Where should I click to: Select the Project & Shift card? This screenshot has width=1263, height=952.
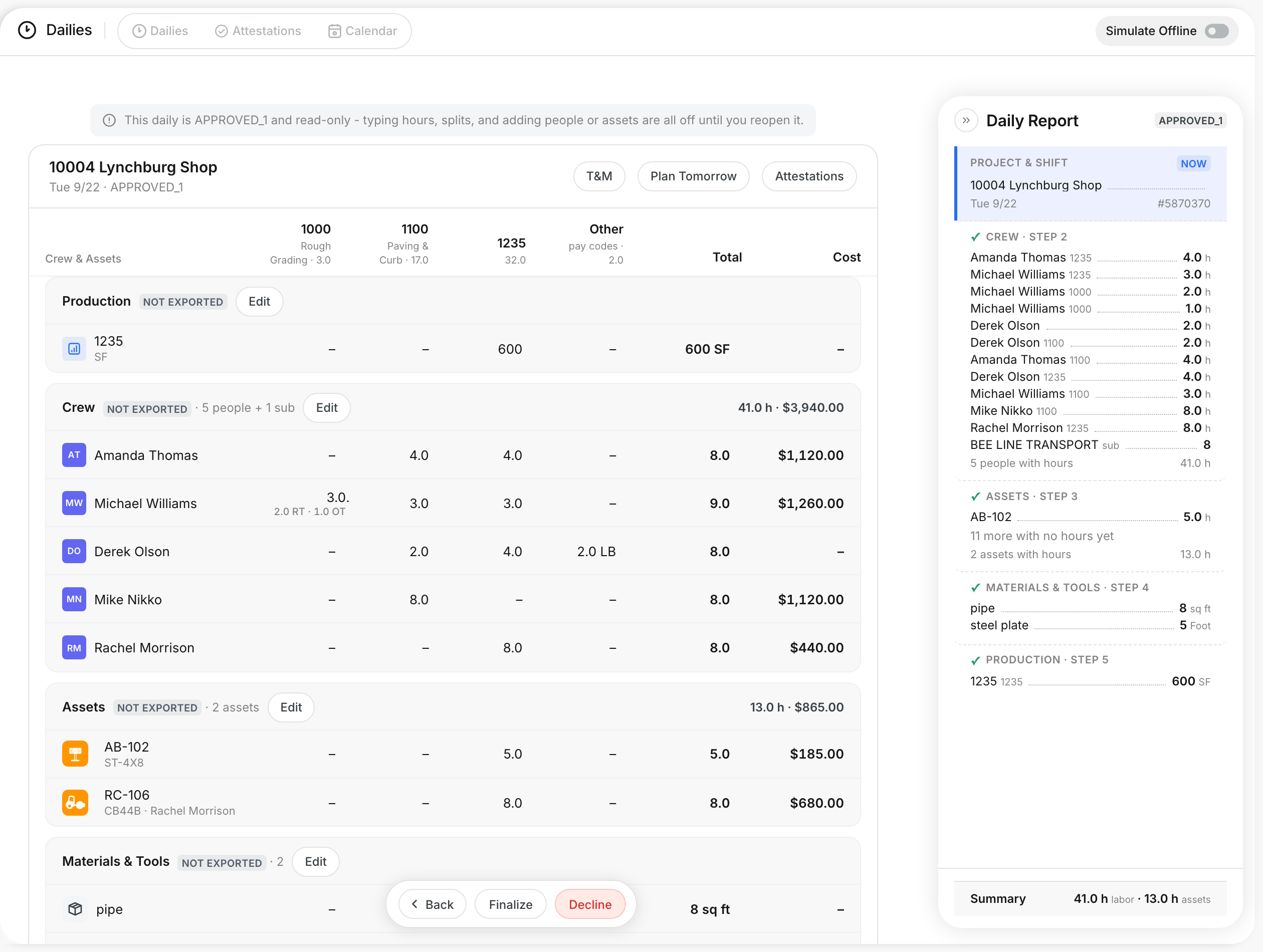[1090, 183]
